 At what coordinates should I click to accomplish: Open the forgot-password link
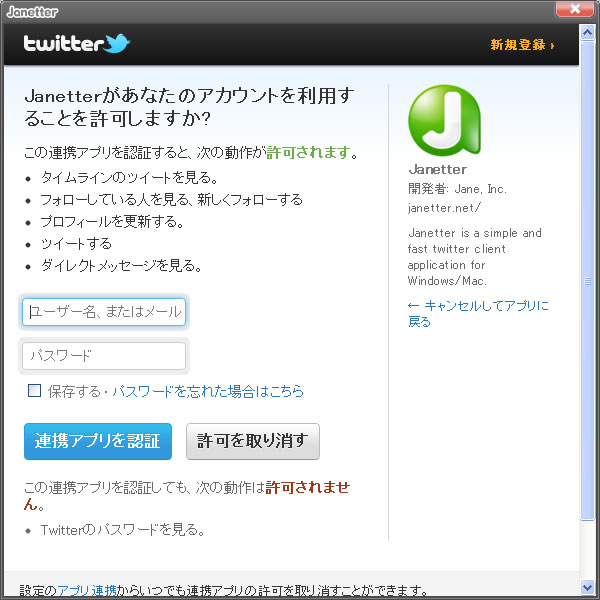[x=208, y=391]
